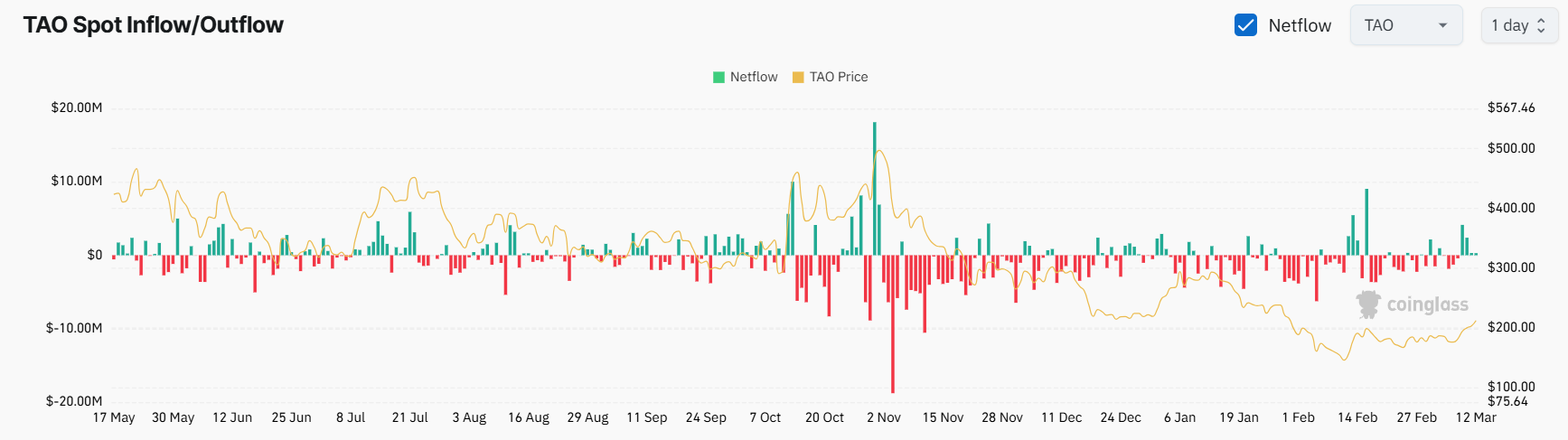The width and height of the screenshot is (1568, 440).
Task: Open the TAO coin dropdown
Action: point(1404,25)
